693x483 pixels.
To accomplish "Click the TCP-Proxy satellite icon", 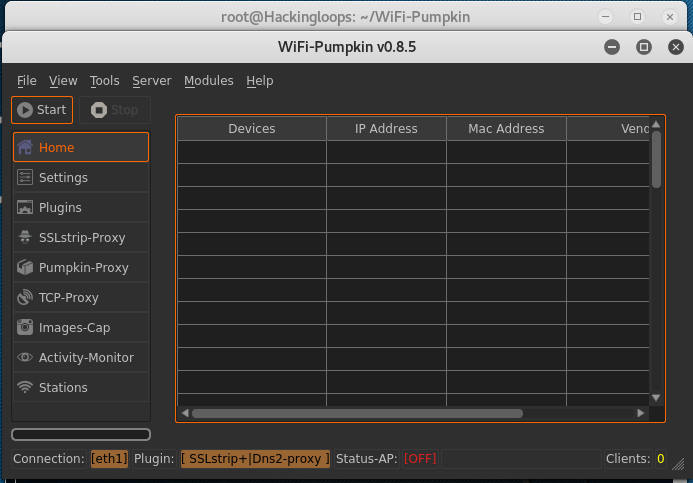I will [x=25, y=297].
